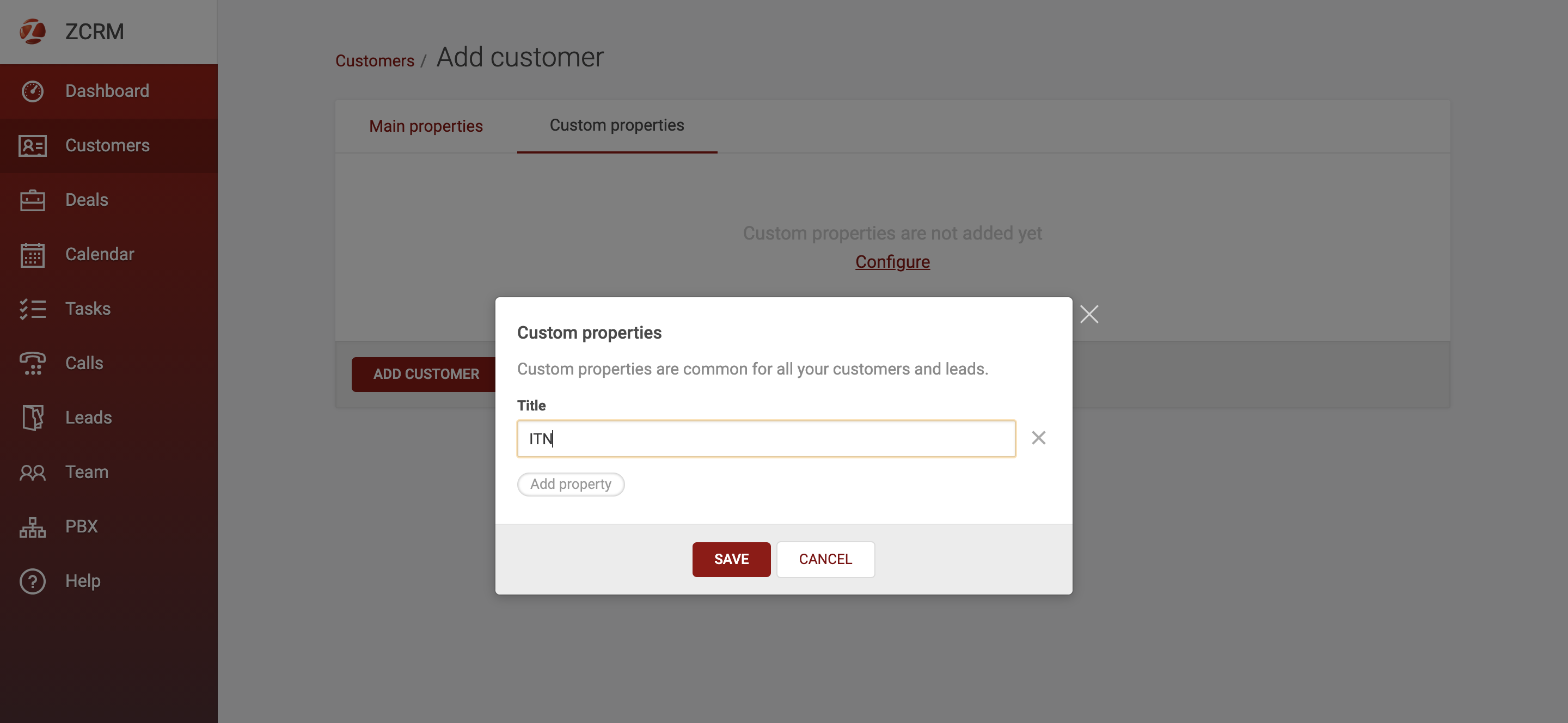
Task: Open the Team people icon
Action: pos(32,472)
